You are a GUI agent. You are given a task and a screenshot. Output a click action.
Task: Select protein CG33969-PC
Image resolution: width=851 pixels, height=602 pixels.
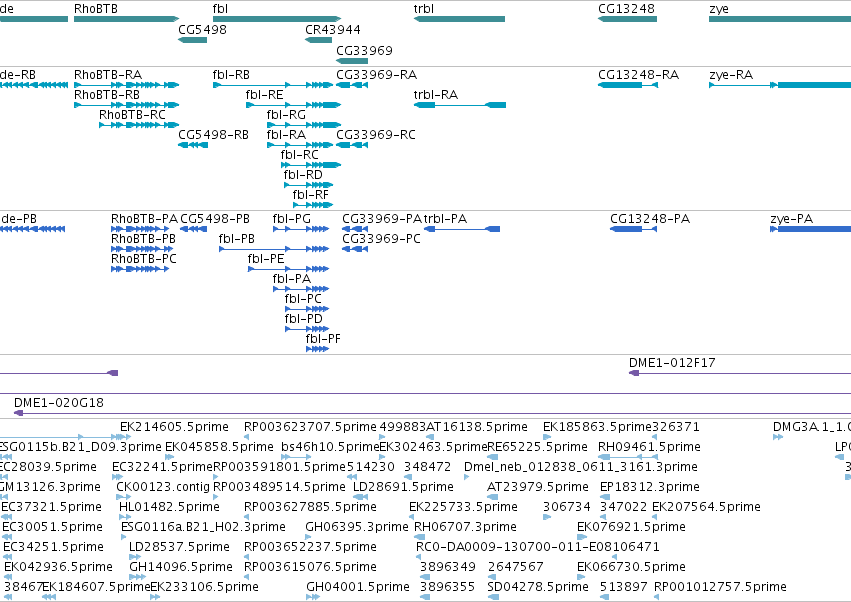(355, 249)
